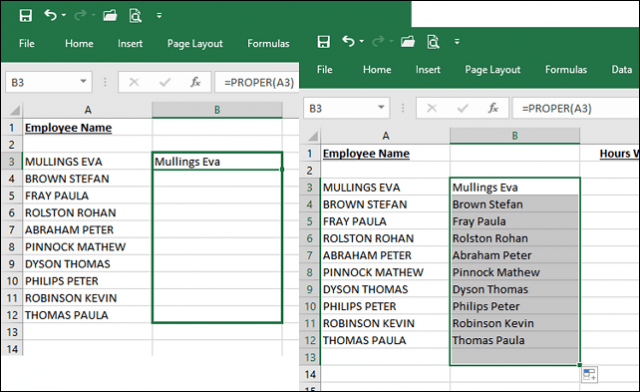Click Brown Stefan cell in right sheet
The height and width of the screenshot is (392, 640).
click(x=515, y=205)
